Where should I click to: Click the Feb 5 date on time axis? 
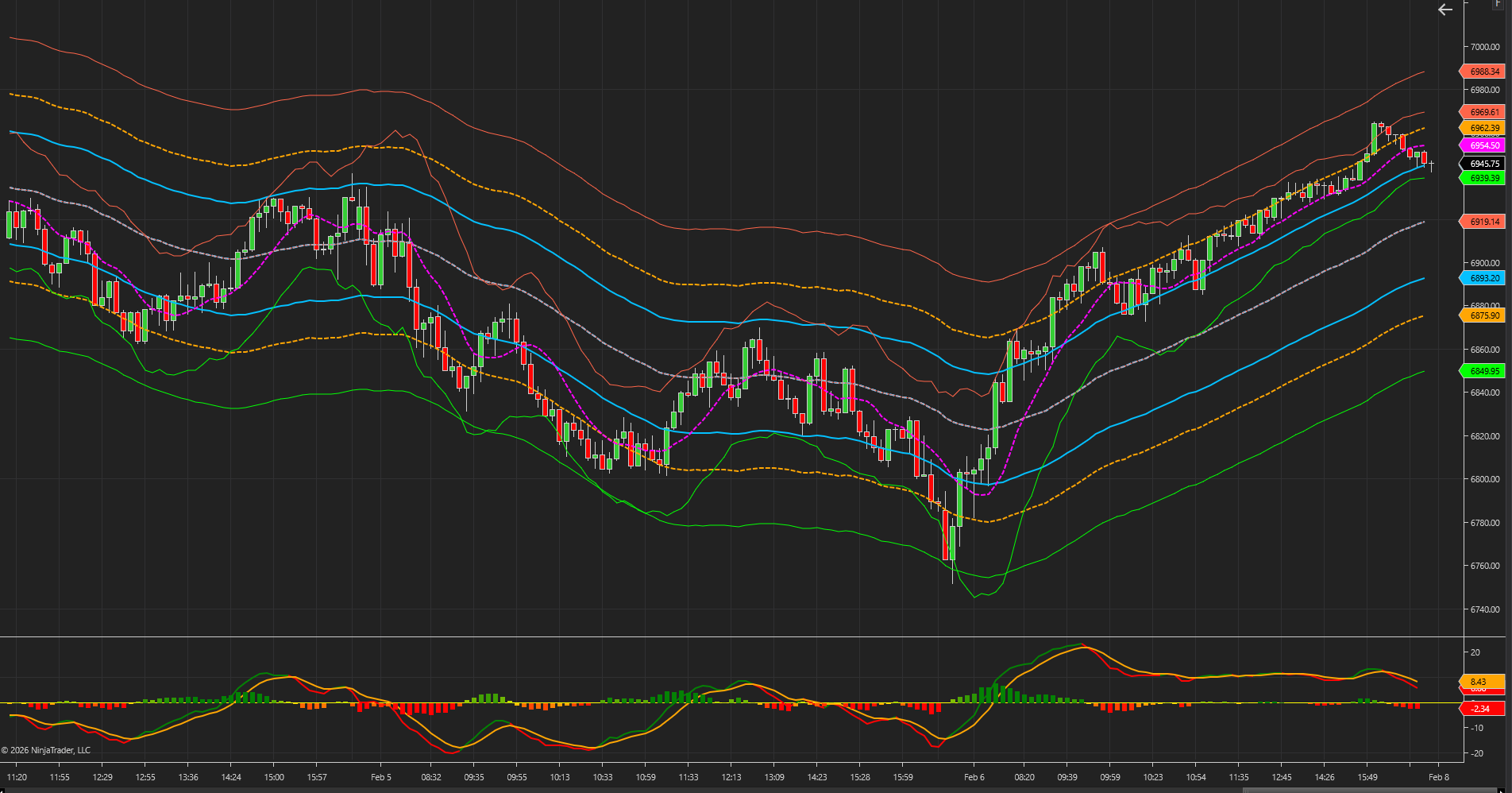pos(381,777)
